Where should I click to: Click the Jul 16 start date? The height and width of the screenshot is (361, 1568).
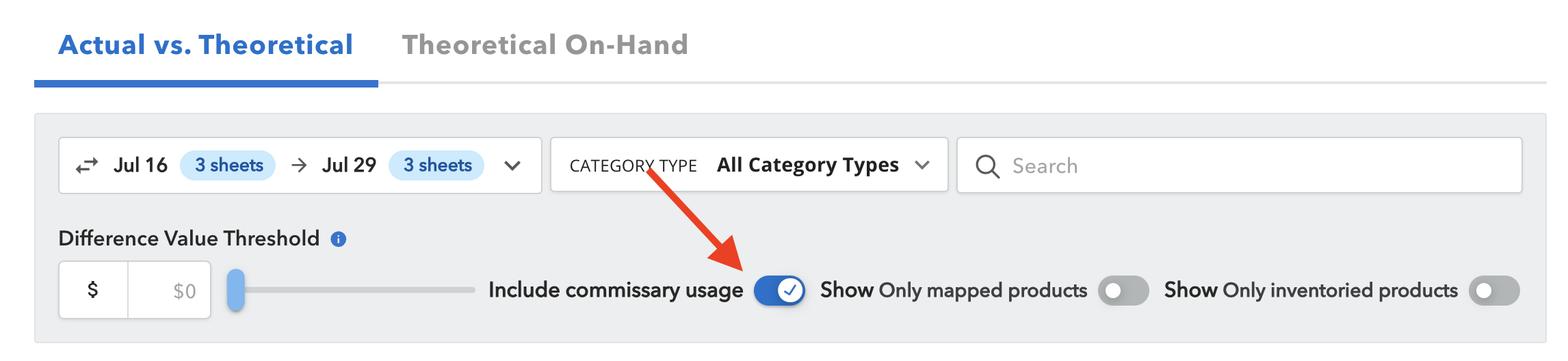[140, 165]
